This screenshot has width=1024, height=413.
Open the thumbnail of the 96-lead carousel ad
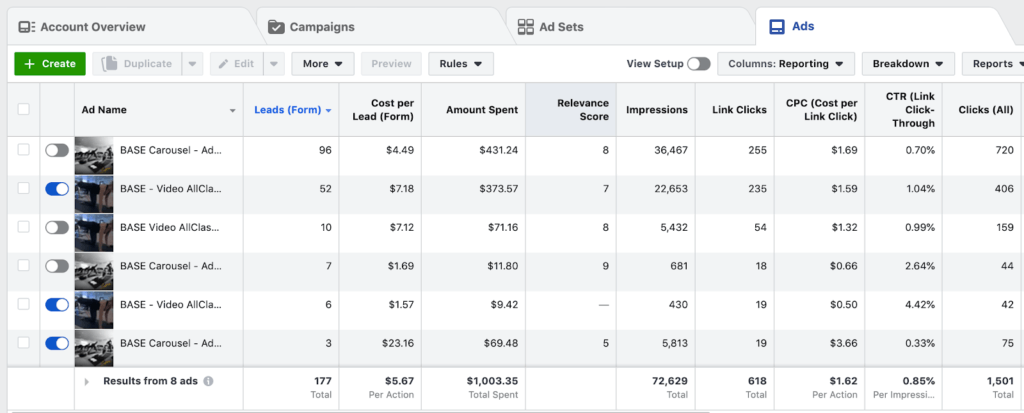click(94, 150)
